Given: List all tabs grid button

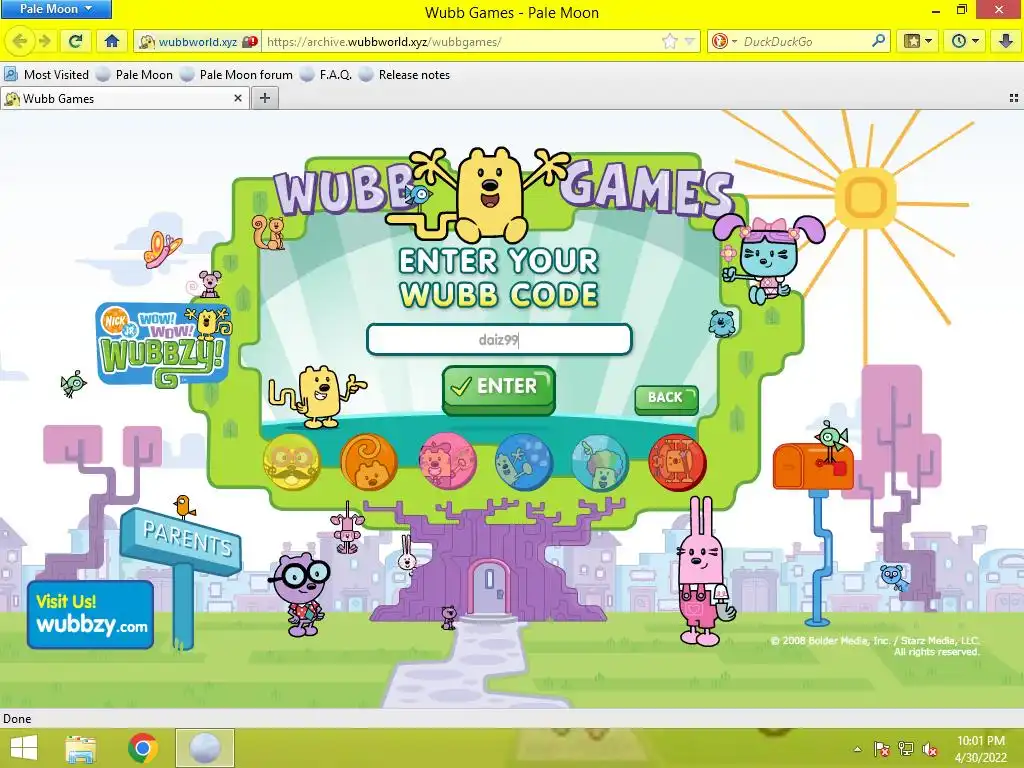Looking at the screenshot, I should [1014, 98].
